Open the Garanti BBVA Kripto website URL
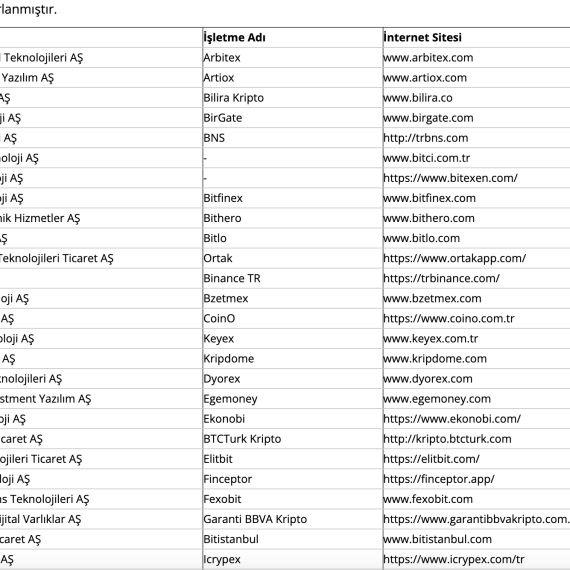Screen dimensions: 570x570 pos(477,519)
